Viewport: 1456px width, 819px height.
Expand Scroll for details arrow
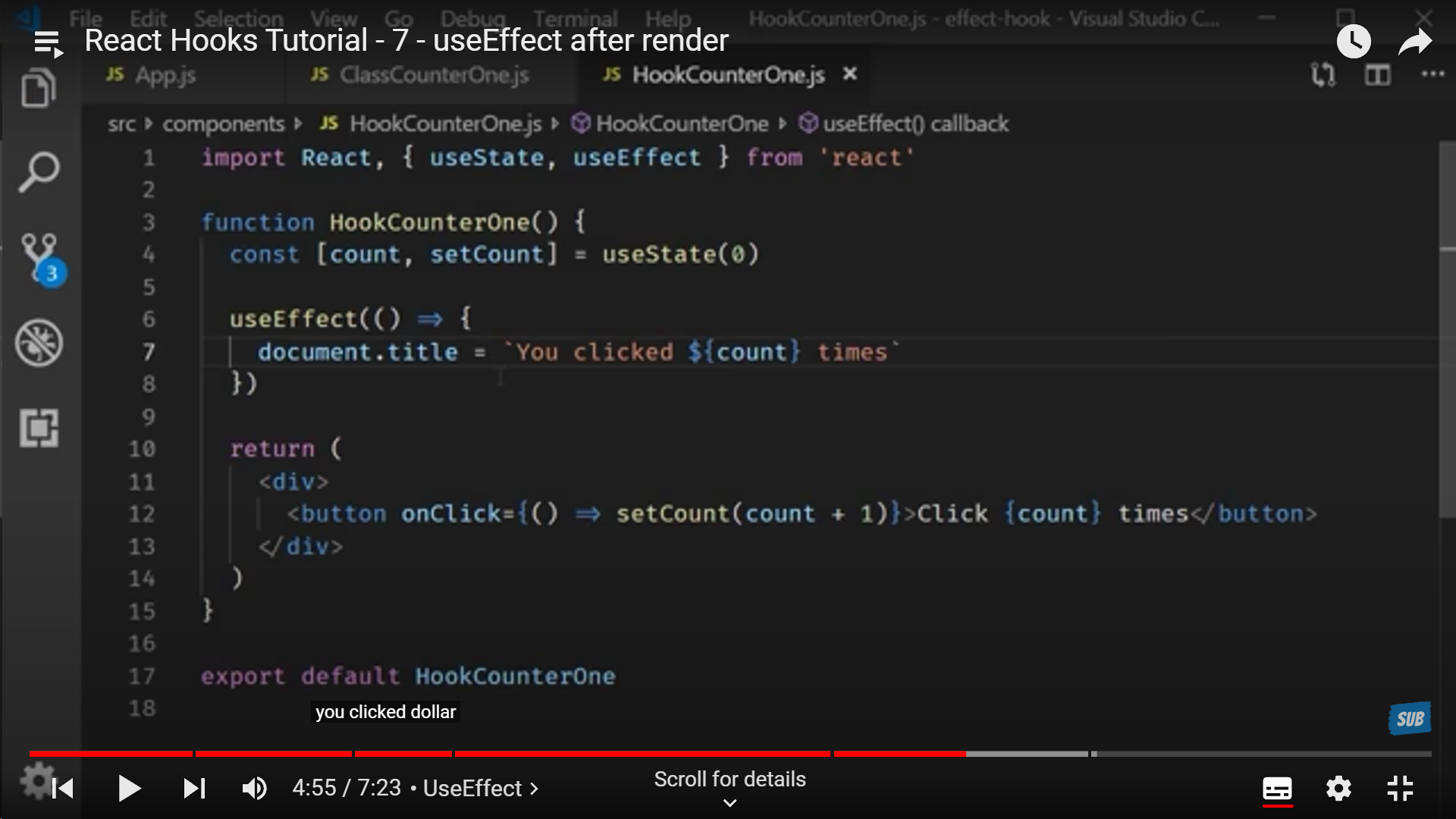tap(730, 802)
